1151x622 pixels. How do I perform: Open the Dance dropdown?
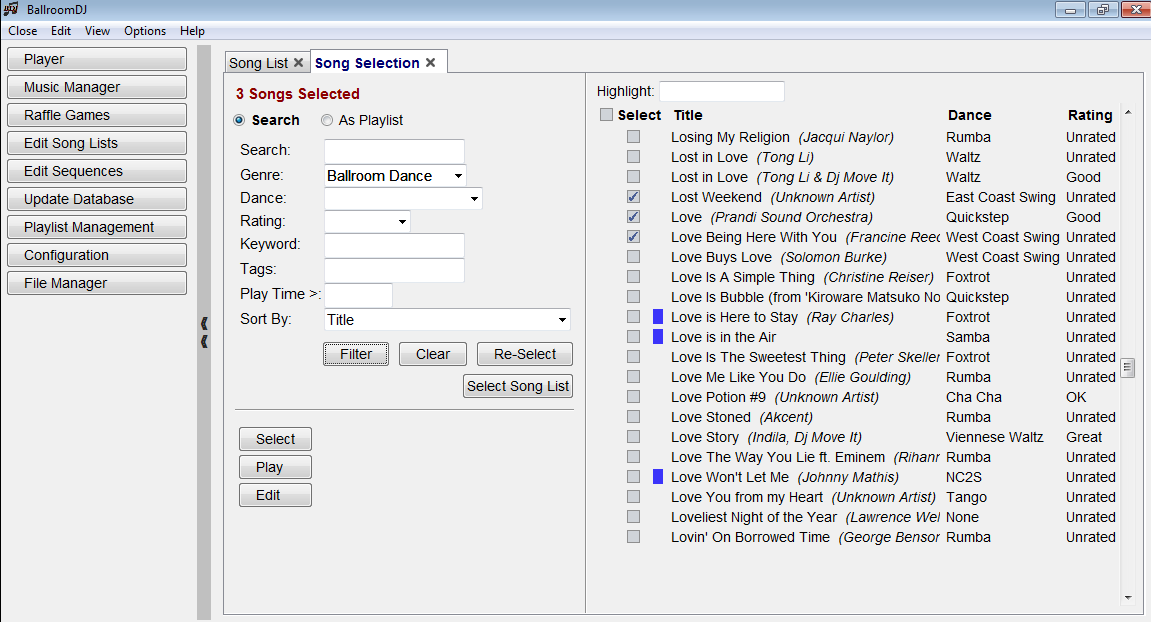474,198
